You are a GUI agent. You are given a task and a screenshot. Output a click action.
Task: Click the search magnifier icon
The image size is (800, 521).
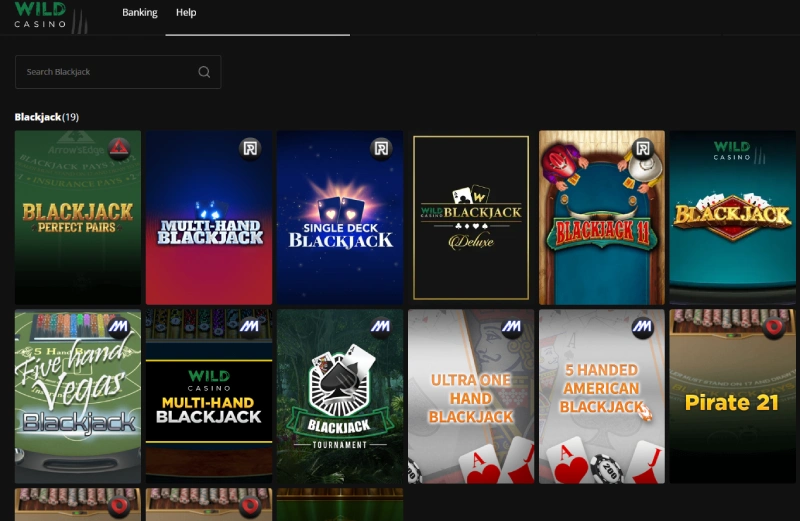[x=204, y=72]
